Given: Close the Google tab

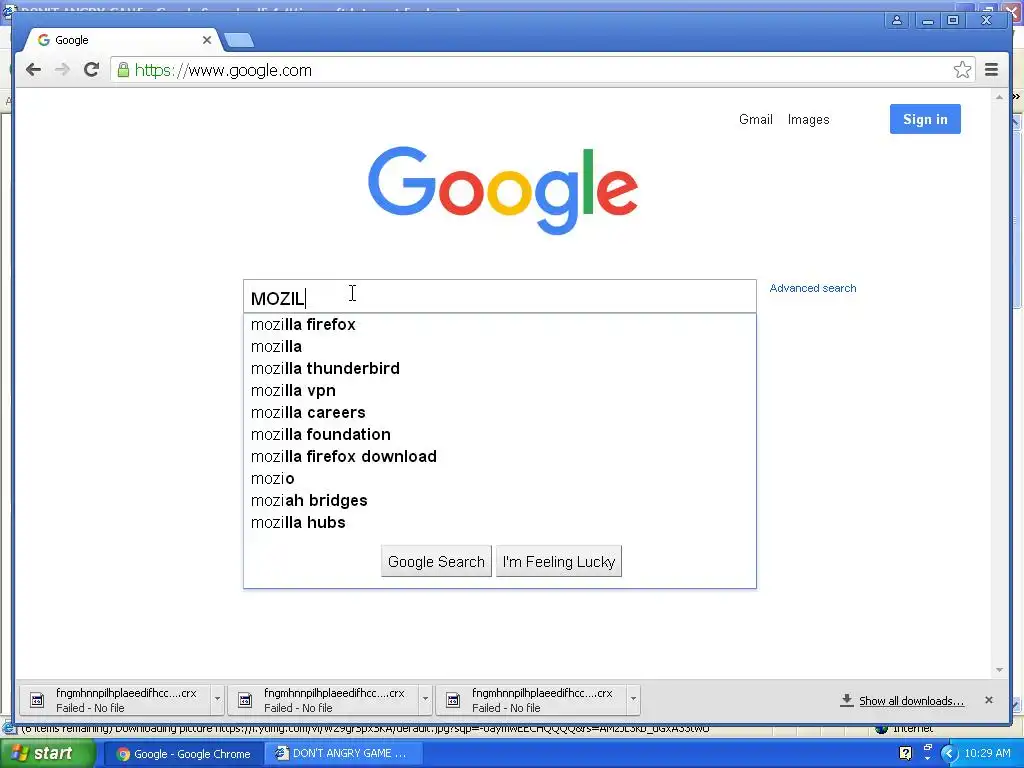Looking at the screenshot, I should click(206, 40).
